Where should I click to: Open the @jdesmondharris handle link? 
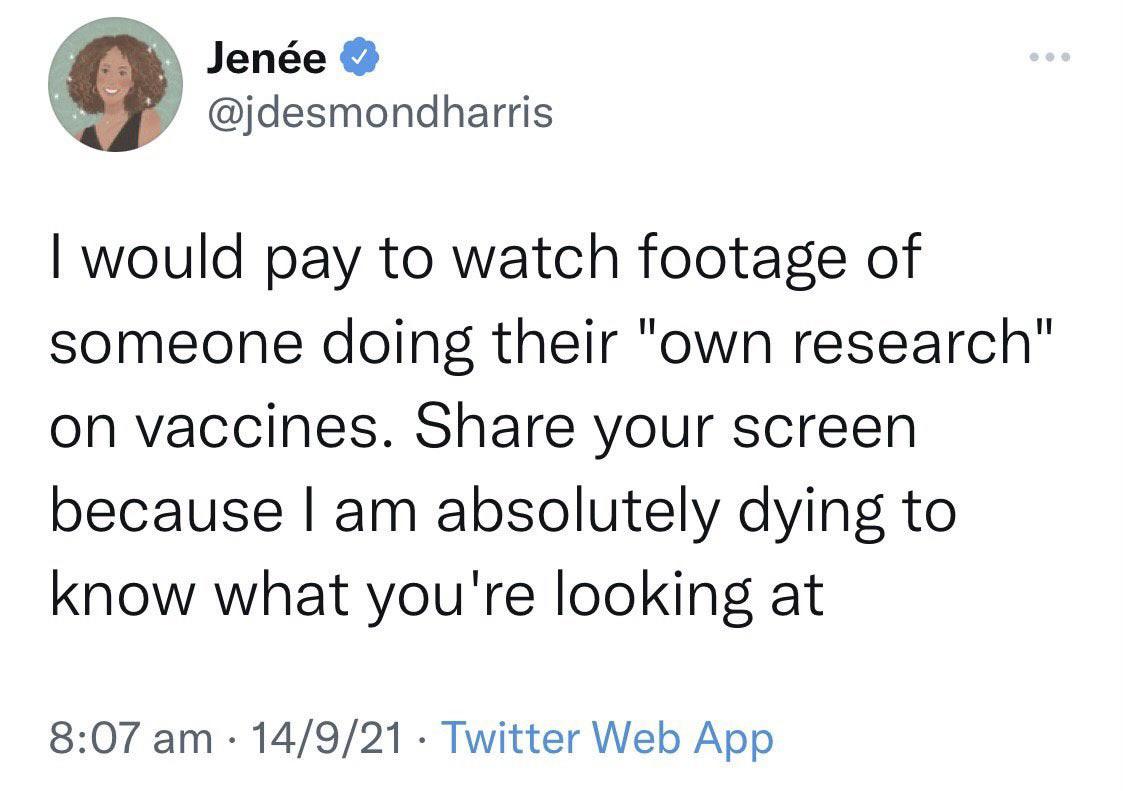[x=379, y=113]
